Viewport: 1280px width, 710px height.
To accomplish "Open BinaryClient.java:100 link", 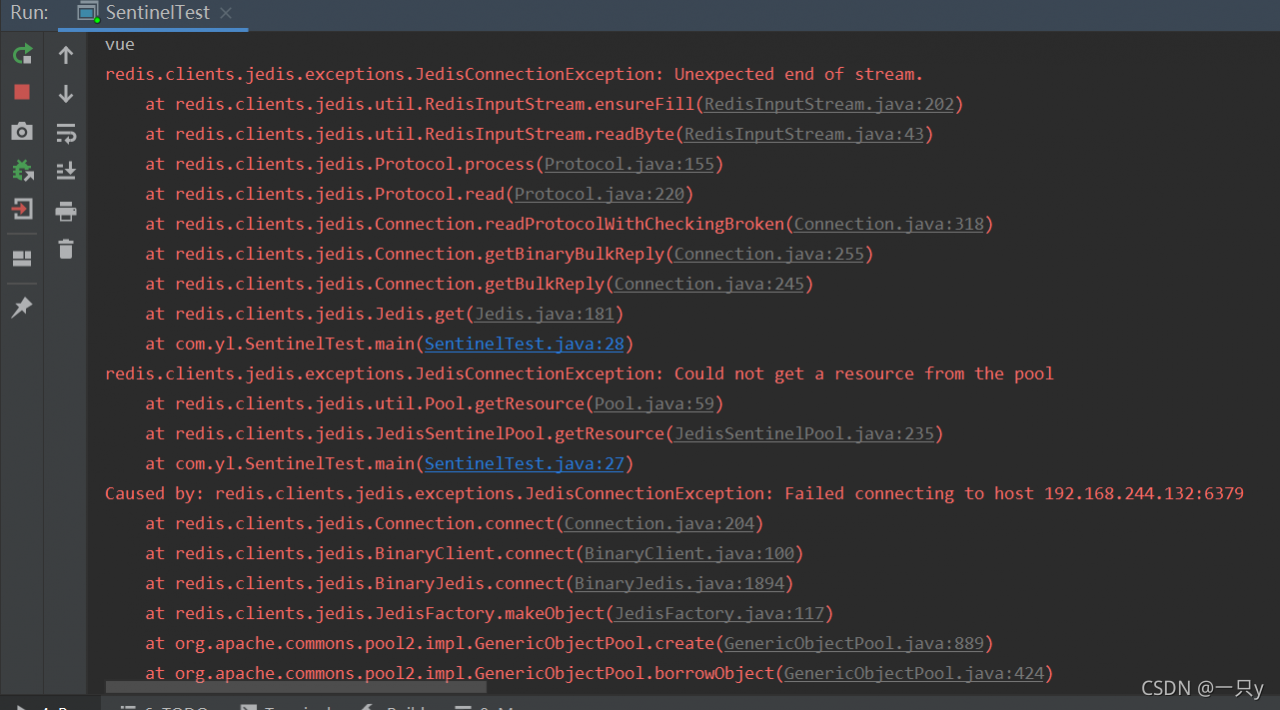I will (689, 554).
